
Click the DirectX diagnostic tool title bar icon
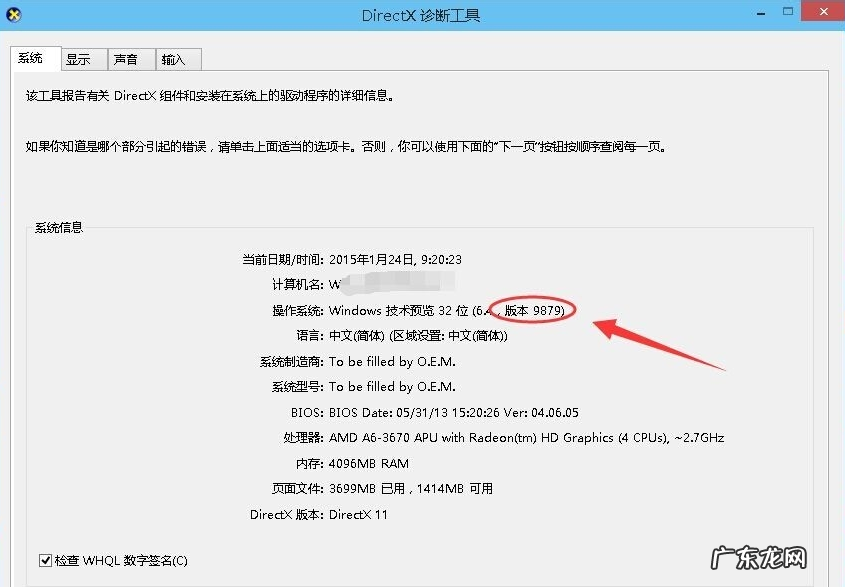(x=13, y=14)
